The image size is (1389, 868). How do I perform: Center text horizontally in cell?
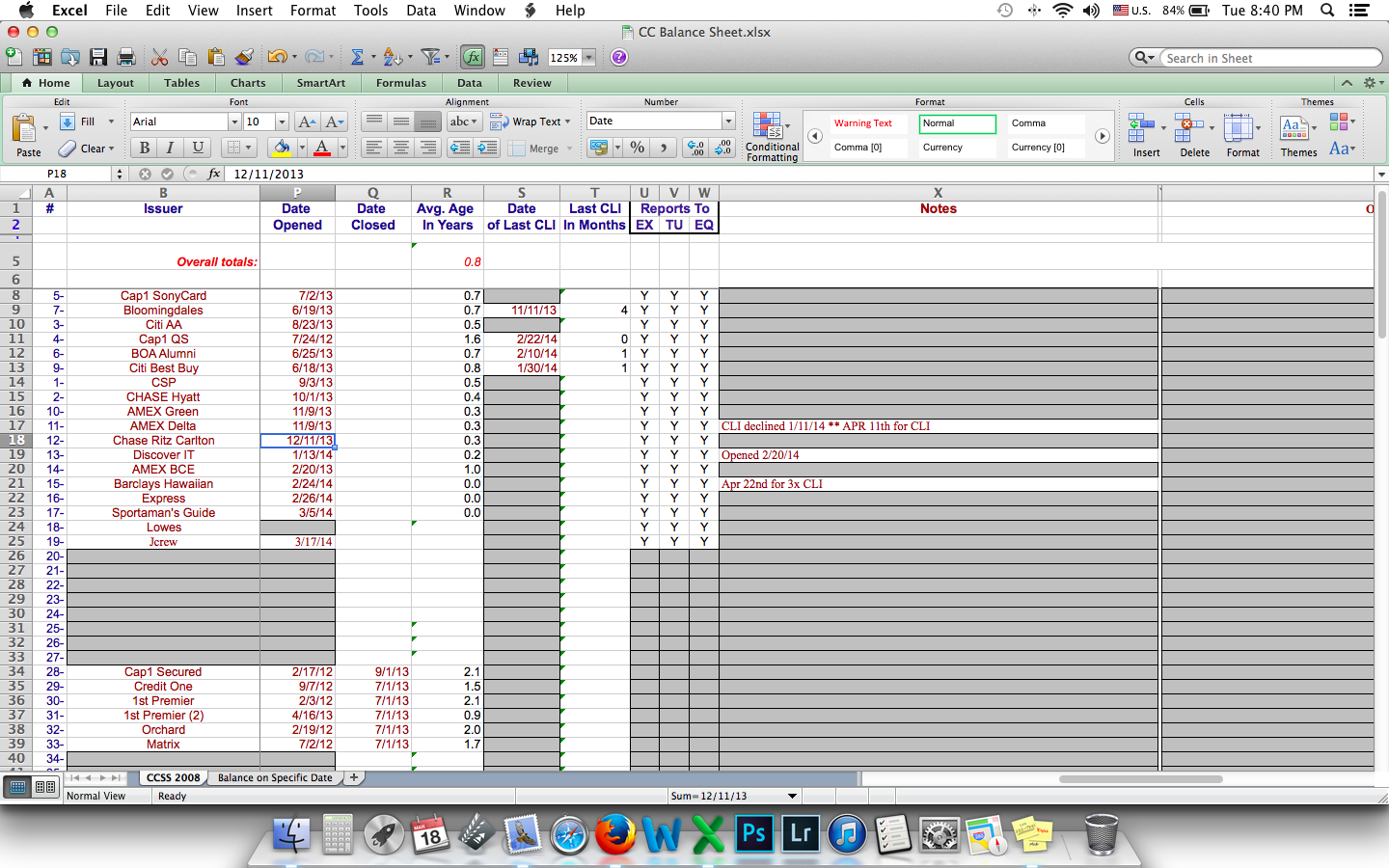401,148
